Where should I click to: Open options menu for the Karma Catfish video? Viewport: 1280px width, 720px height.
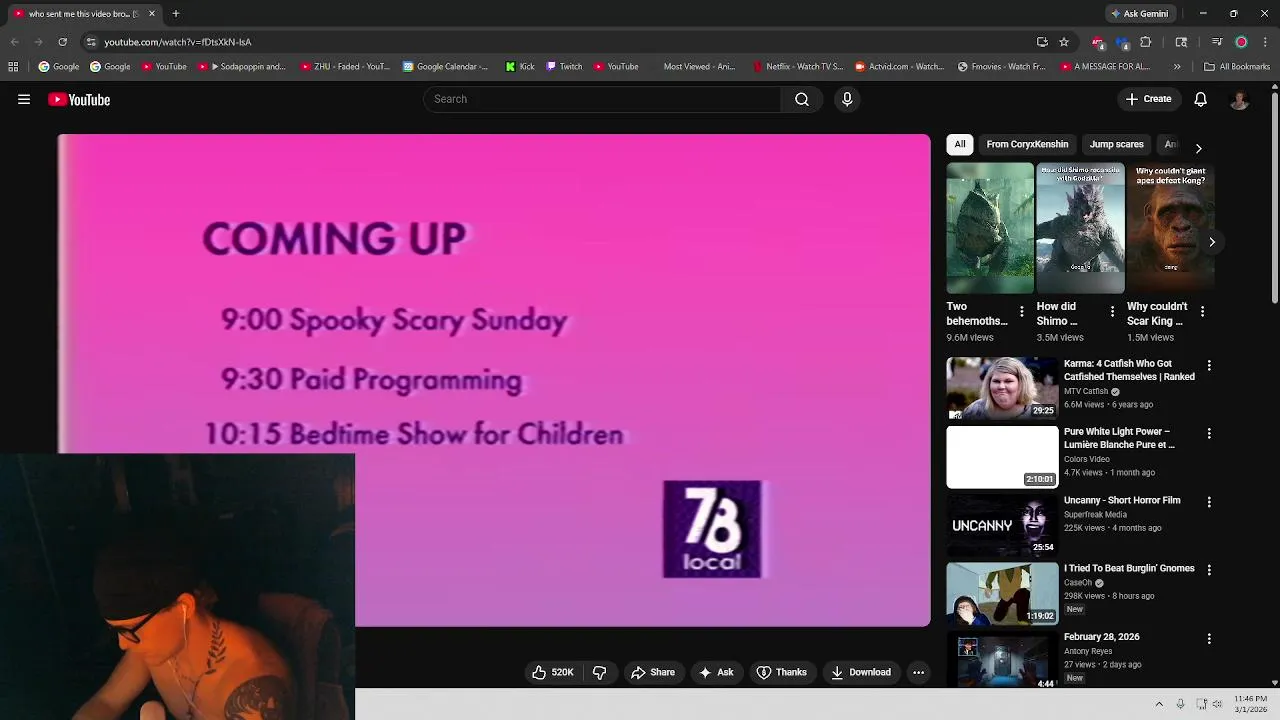1209,366
